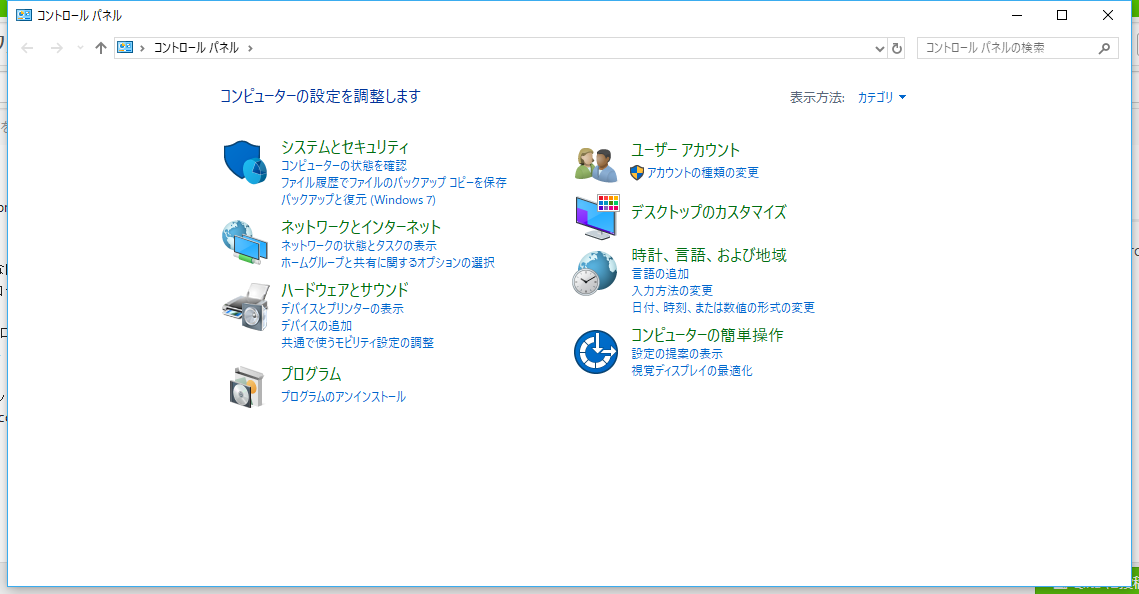Open the 時計、言語、および地域 clock globe icon

point(595,273)
